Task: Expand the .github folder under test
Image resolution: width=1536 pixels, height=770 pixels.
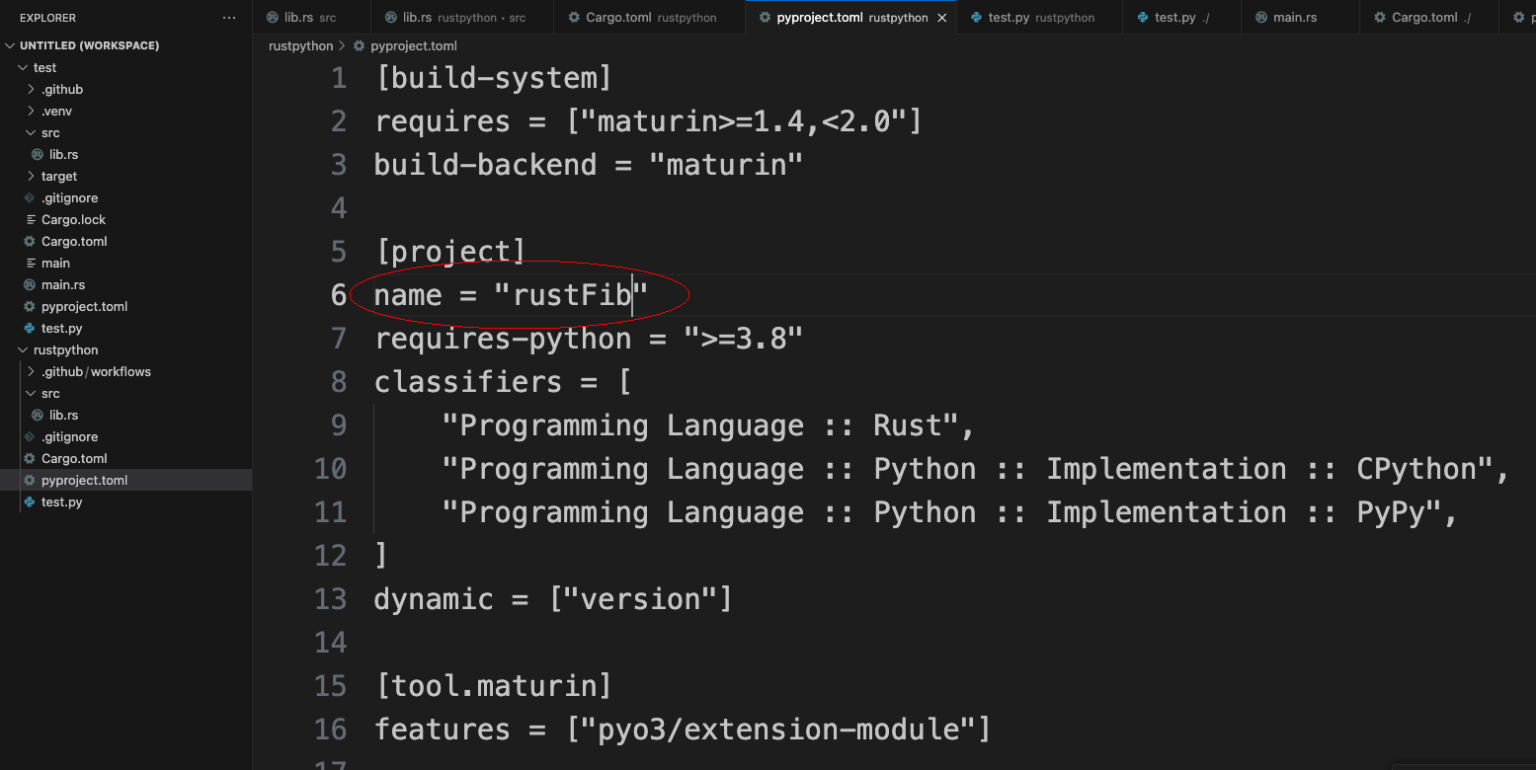Action: (x=62, y=89)
